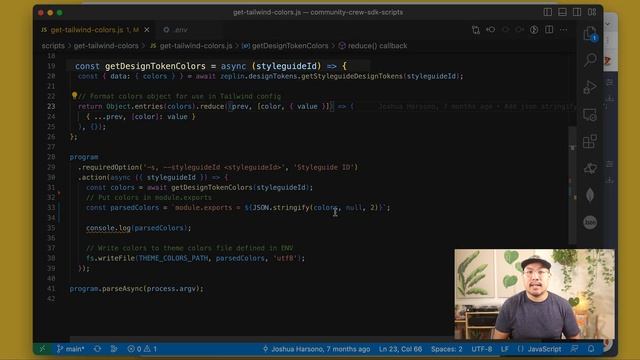Click the webcam video thumbnail
The image size is (640, 360).
534,294
